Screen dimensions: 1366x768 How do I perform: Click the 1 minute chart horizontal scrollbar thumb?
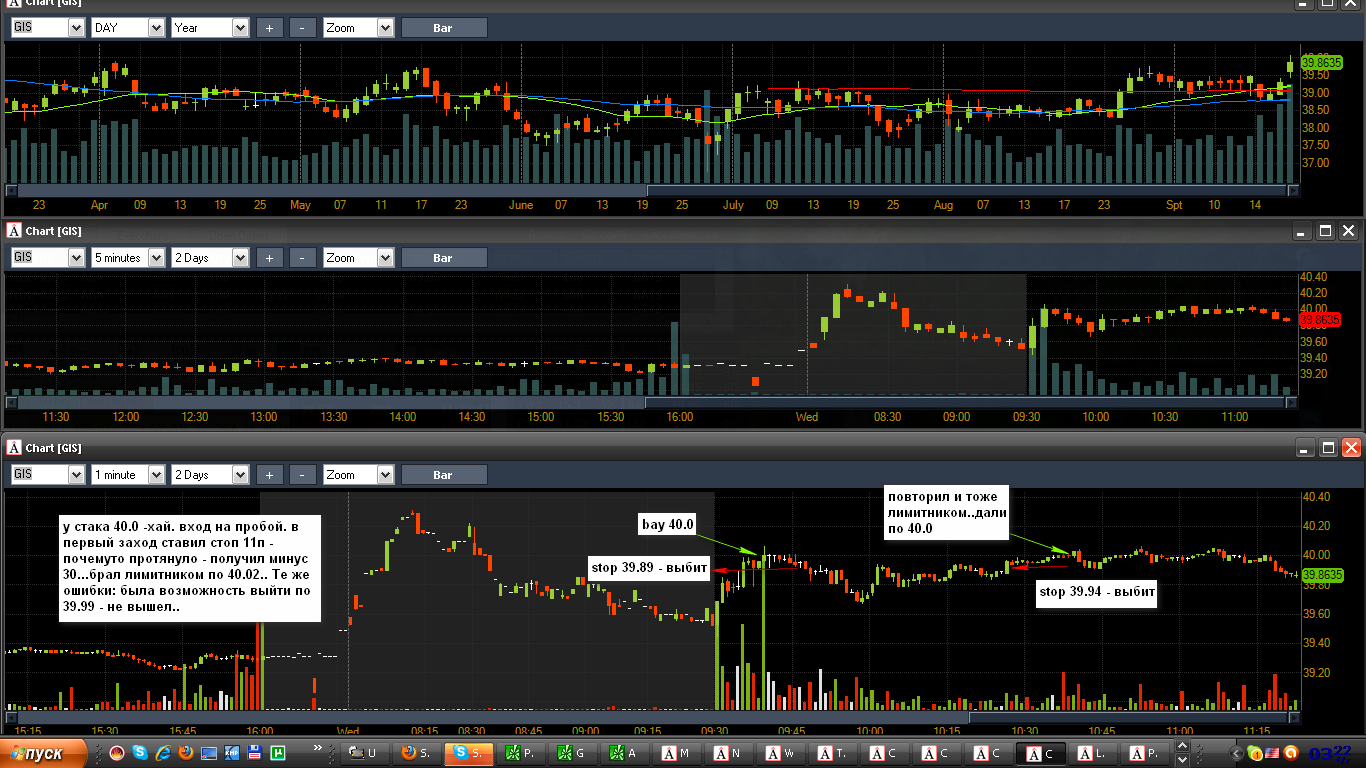1129,717
